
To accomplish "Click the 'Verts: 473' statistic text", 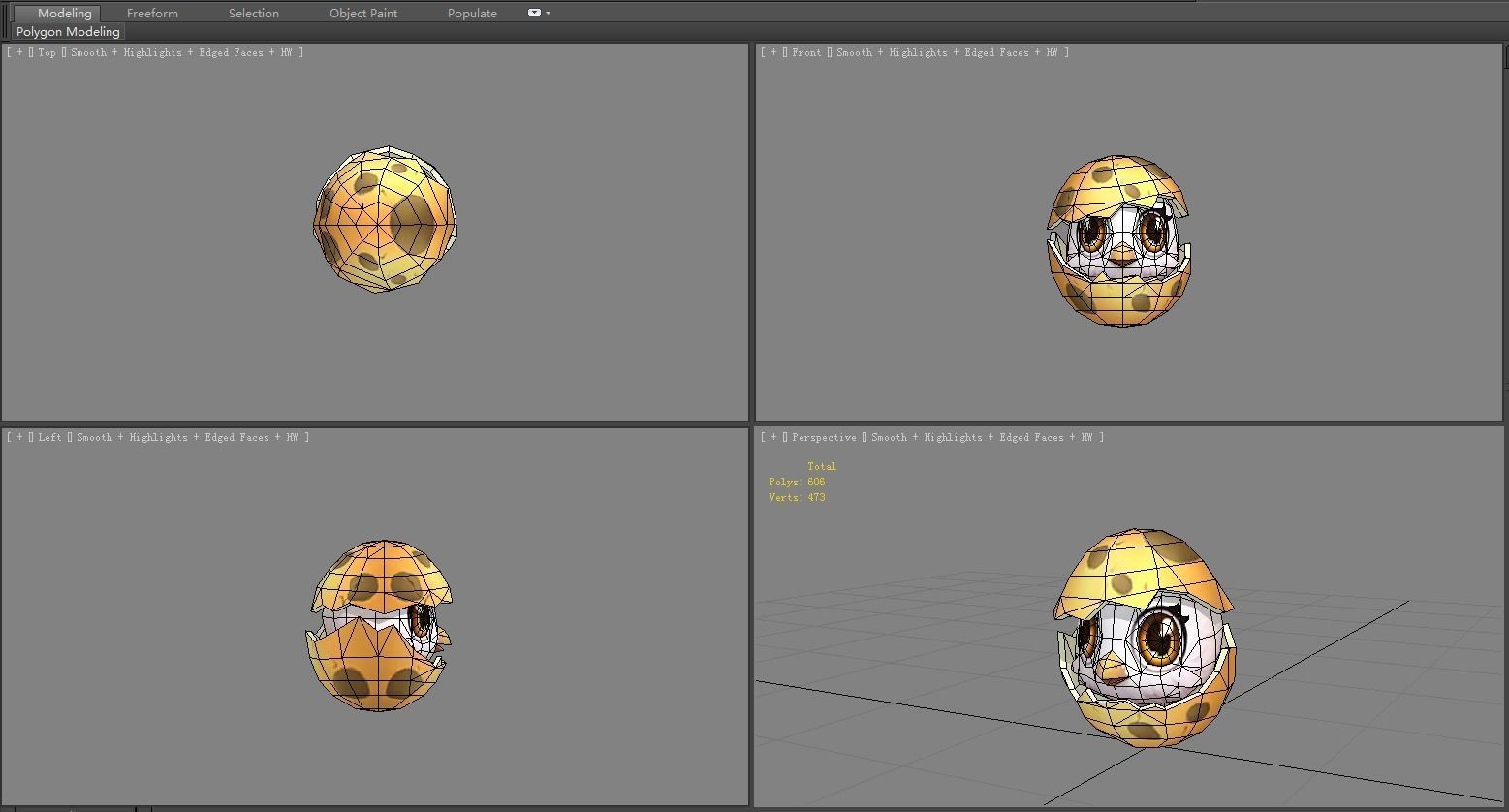I will click(x=797, y=497).
